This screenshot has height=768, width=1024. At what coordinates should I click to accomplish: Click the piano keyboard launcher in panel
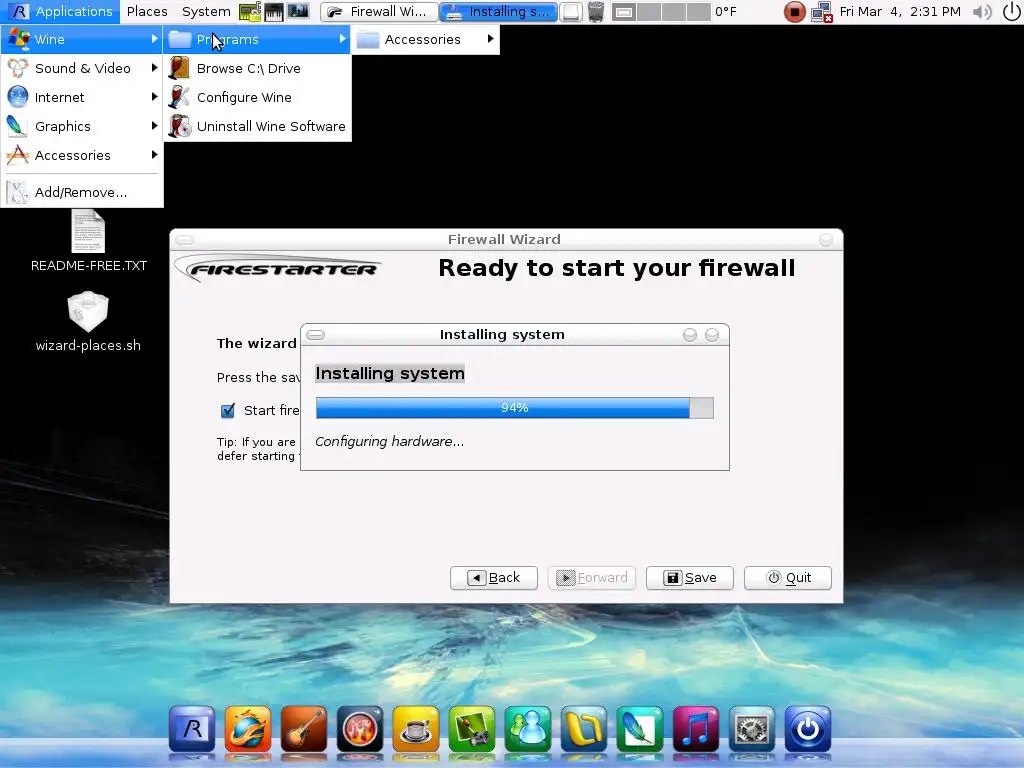point(274,11)
